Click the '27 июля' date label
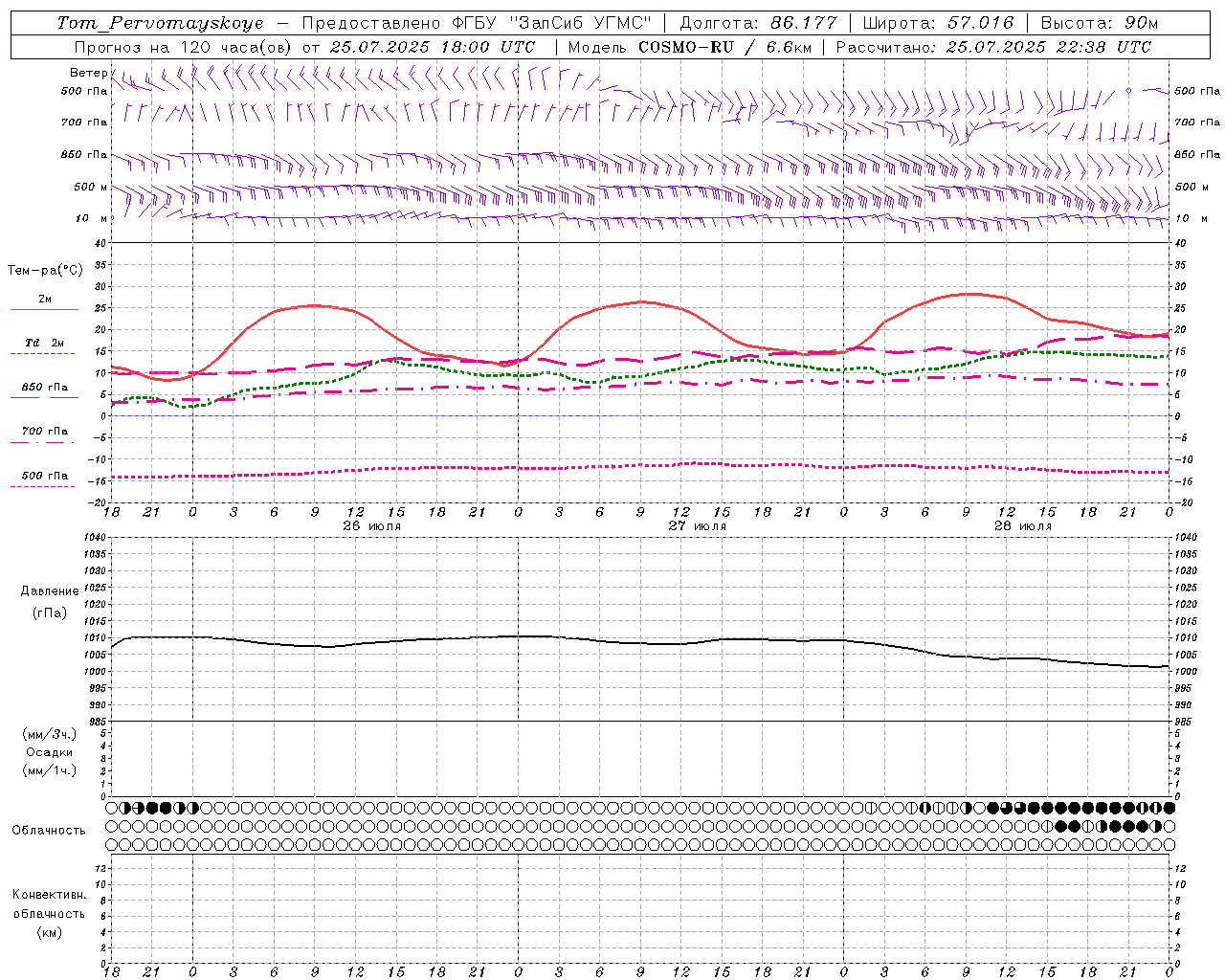The width and height of the screenshot is (1225, 980). 698,526
